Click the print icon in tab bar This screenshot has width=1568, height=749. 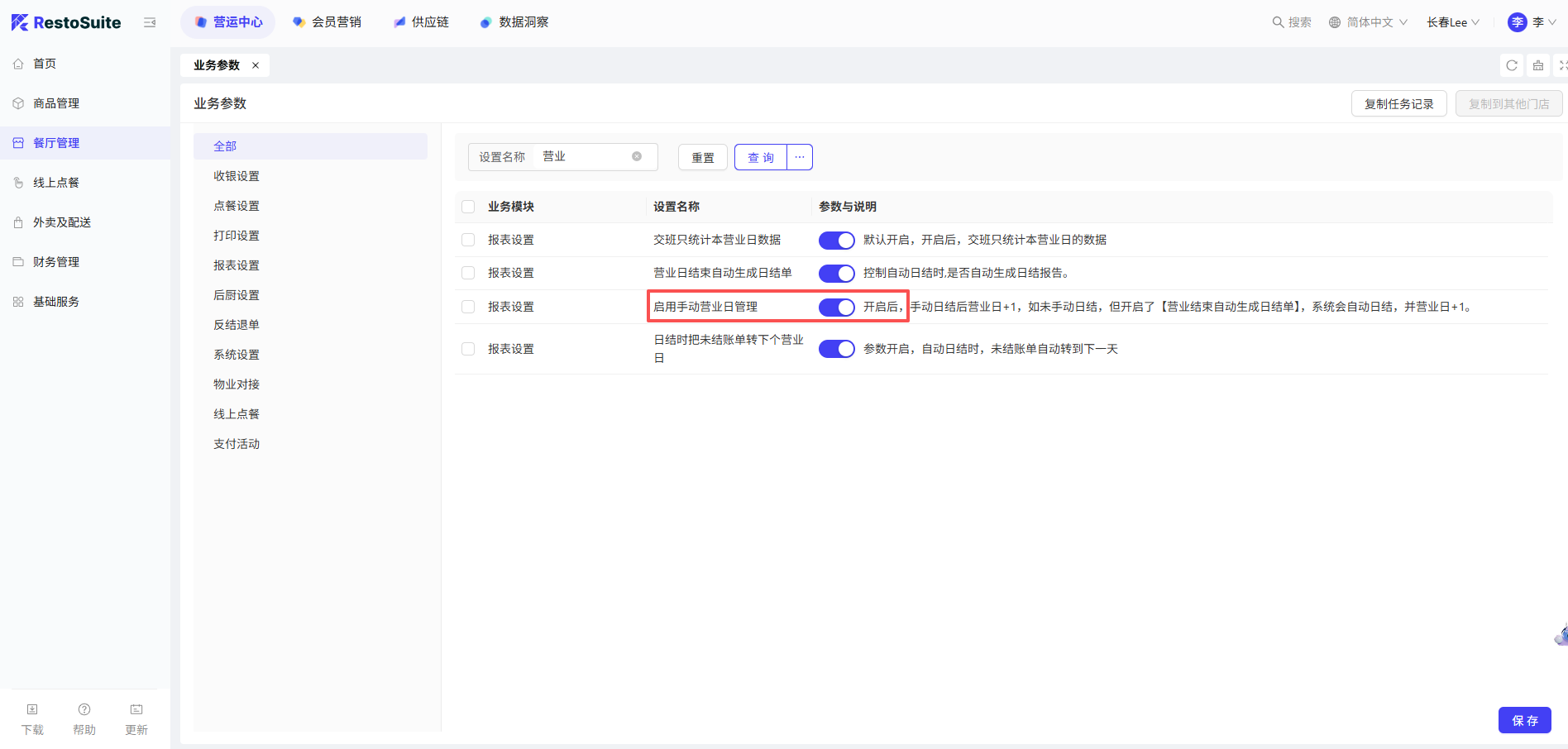tap(1538, 65)
